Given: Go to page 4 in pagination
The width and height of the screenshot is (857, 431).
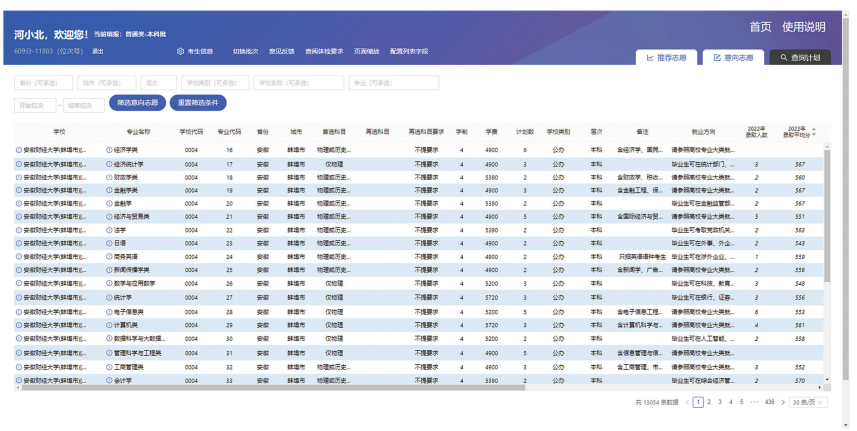Looking at the screenshot, I should click(x=731, y=403).
